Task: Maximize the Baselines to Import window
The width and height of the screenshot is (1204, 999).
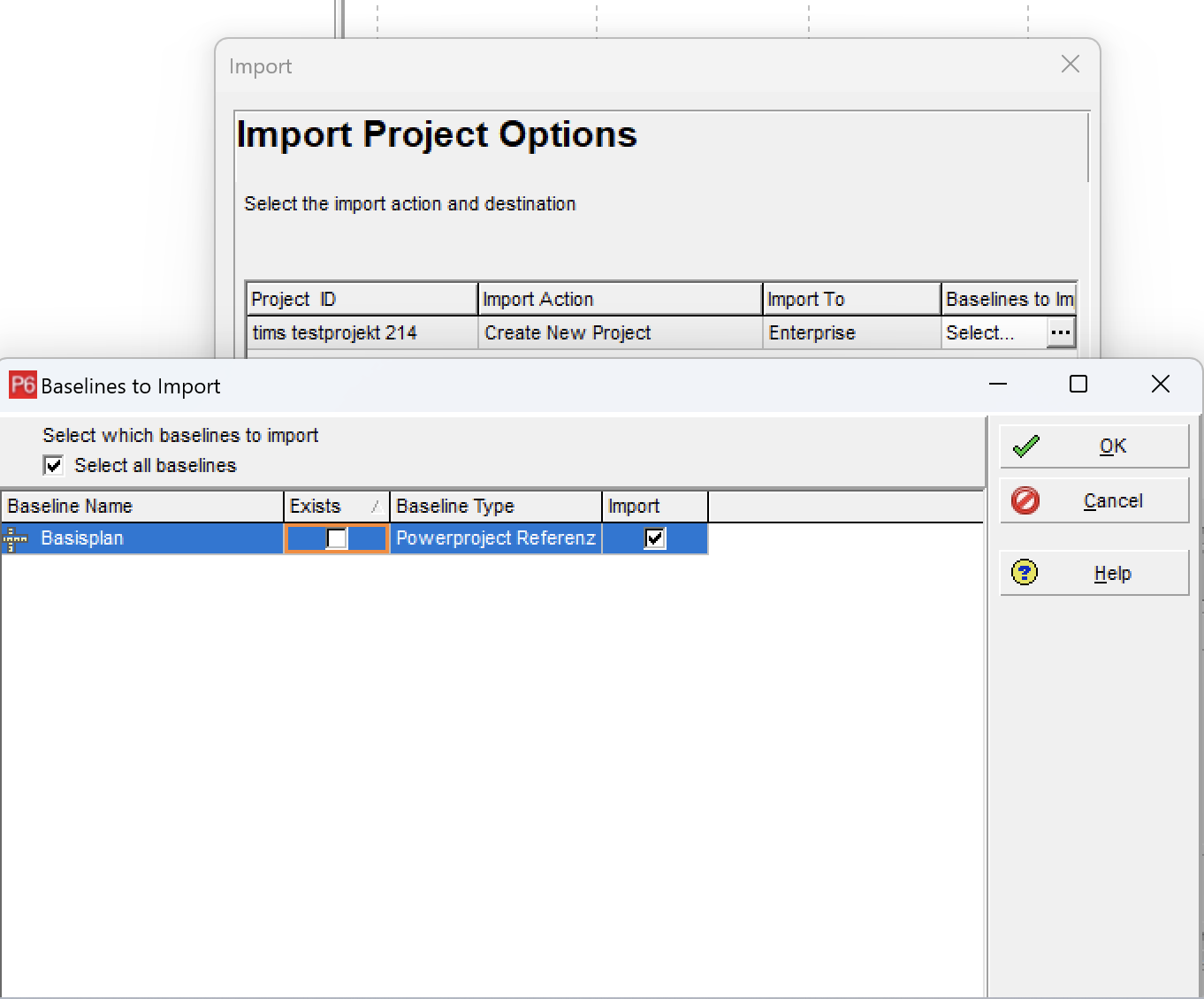Action: click(1078, 384)
